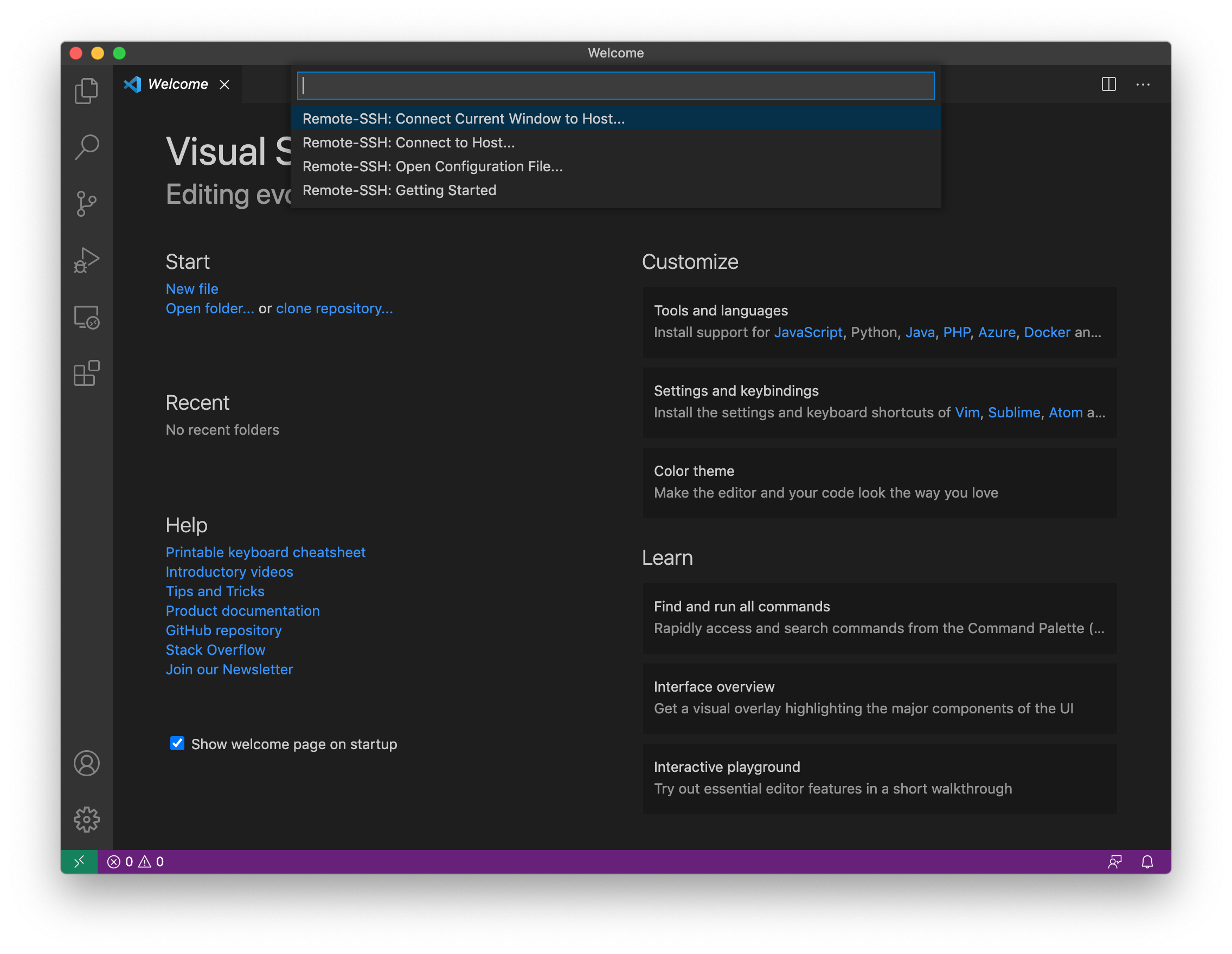
Task: Install Java support link
Action: click(920, 332)
